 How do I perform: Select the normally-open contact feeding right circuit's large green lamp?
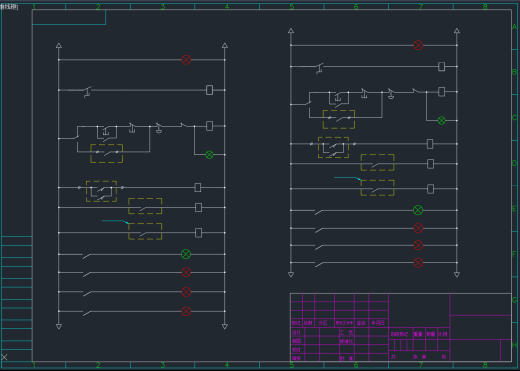click(319, 212)
